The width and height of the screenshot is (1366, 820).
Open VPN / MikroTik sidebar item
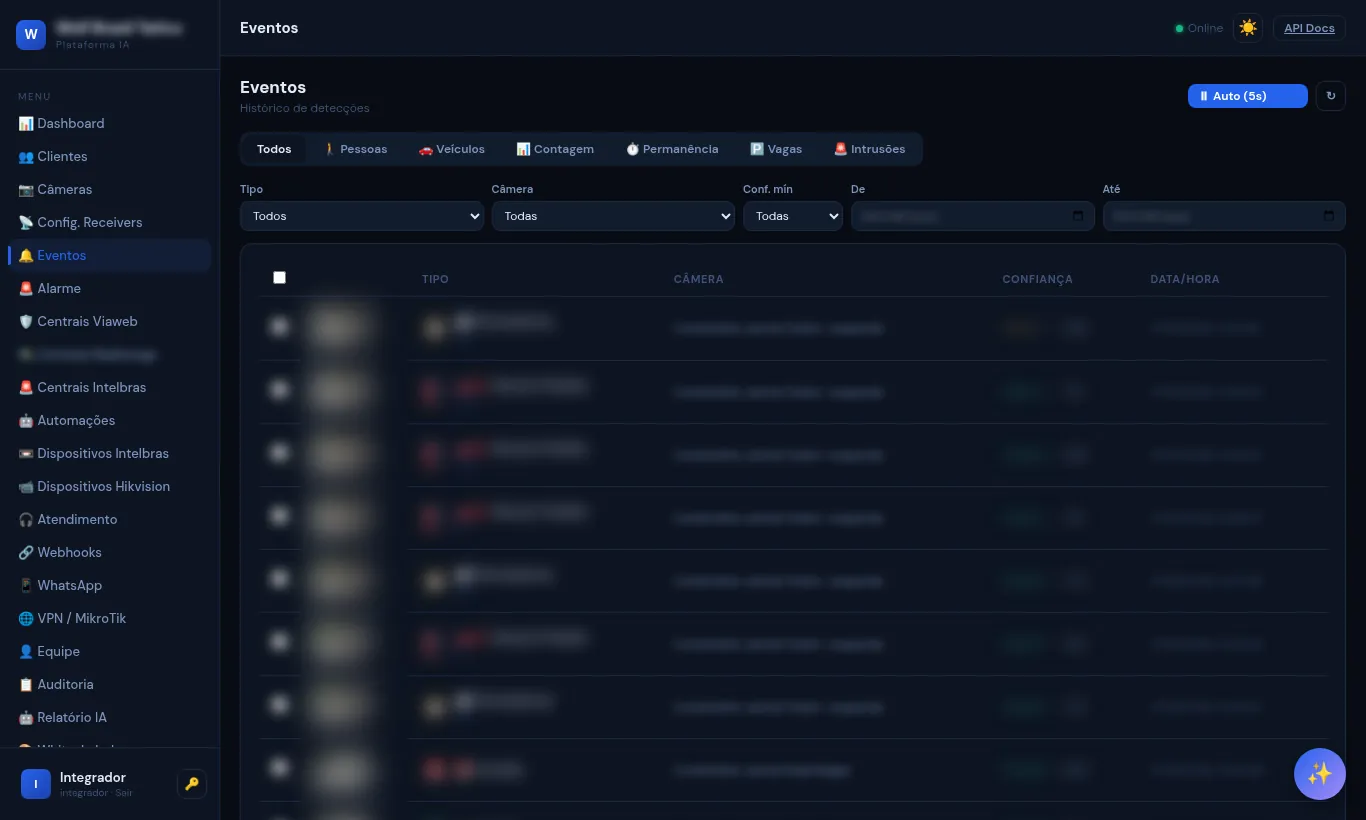pos(110,618)
